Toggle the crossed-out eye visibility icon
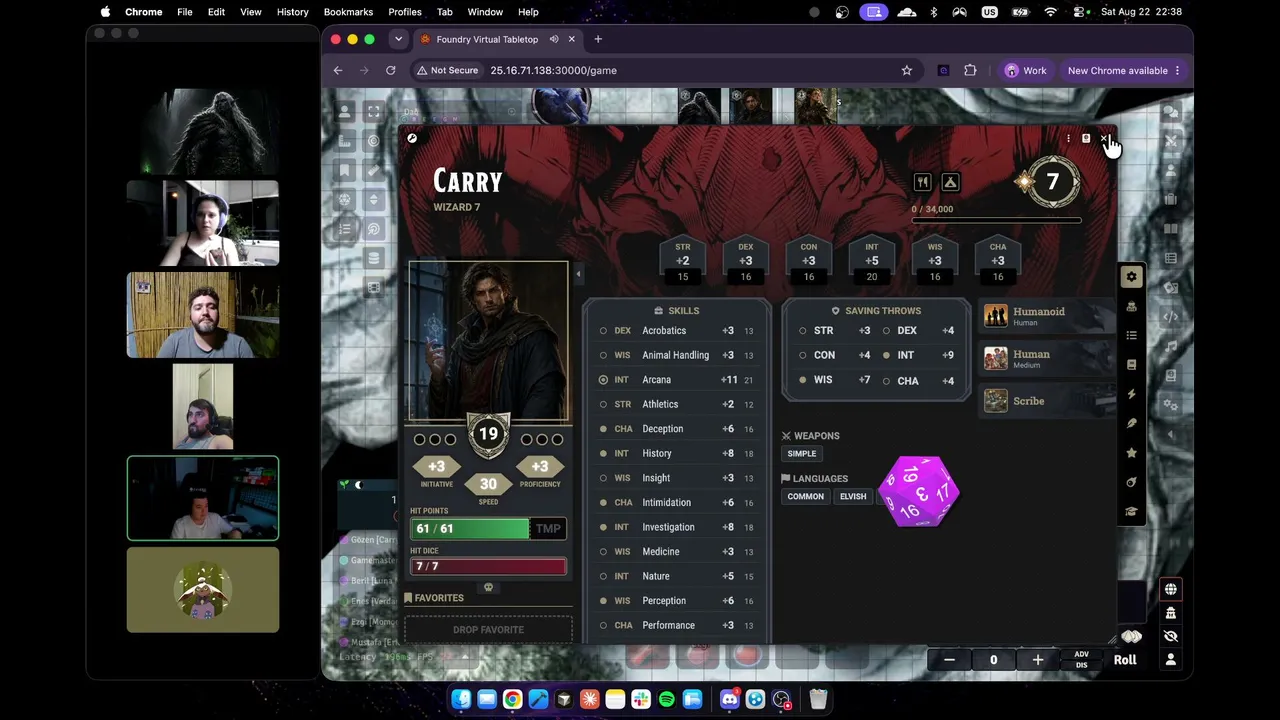The height and width of the screenshot is (720, 1280). tap(1170, 637)
